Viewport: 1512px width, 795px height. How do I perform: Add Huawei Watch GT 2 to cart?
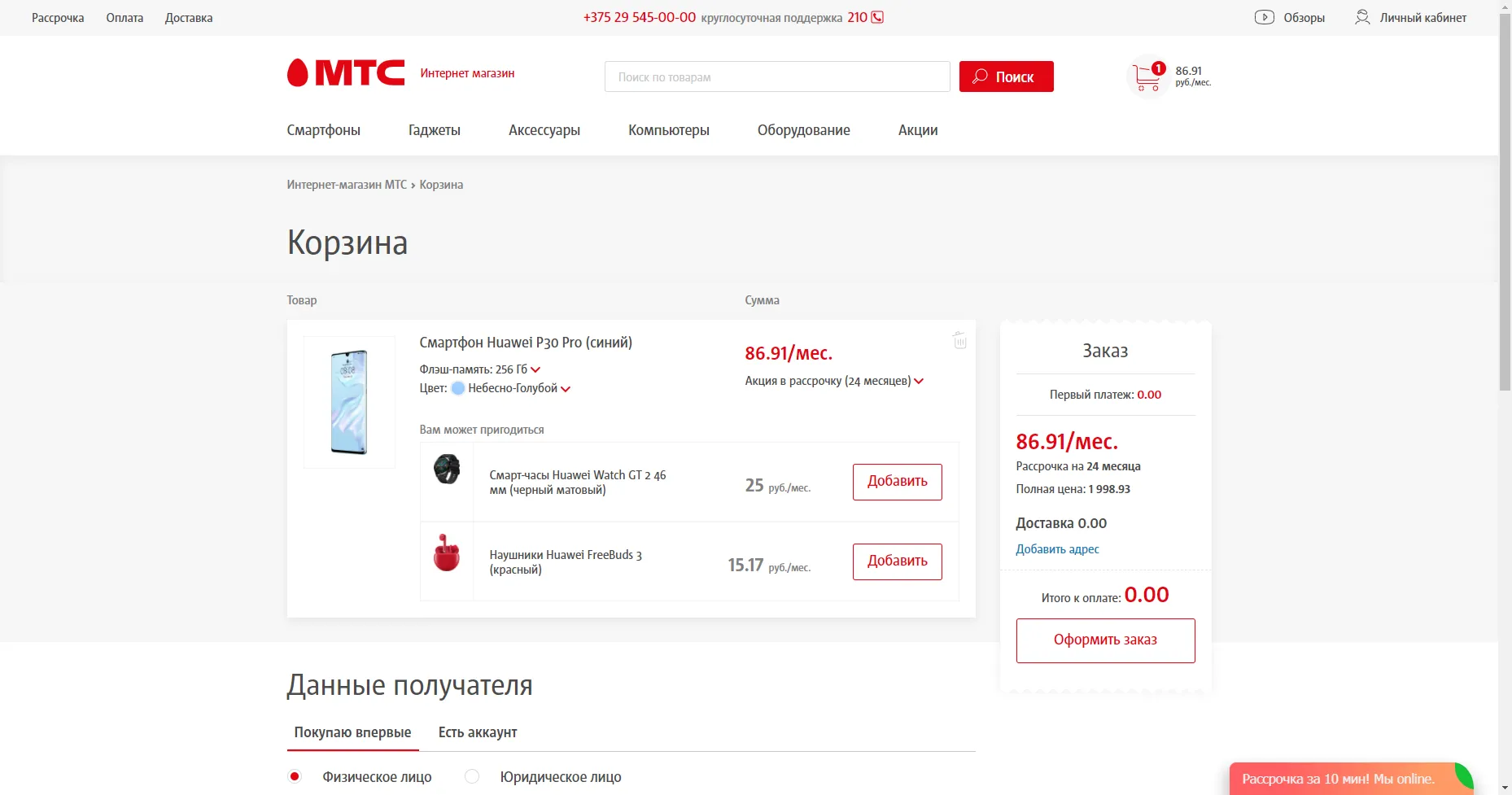898,482
